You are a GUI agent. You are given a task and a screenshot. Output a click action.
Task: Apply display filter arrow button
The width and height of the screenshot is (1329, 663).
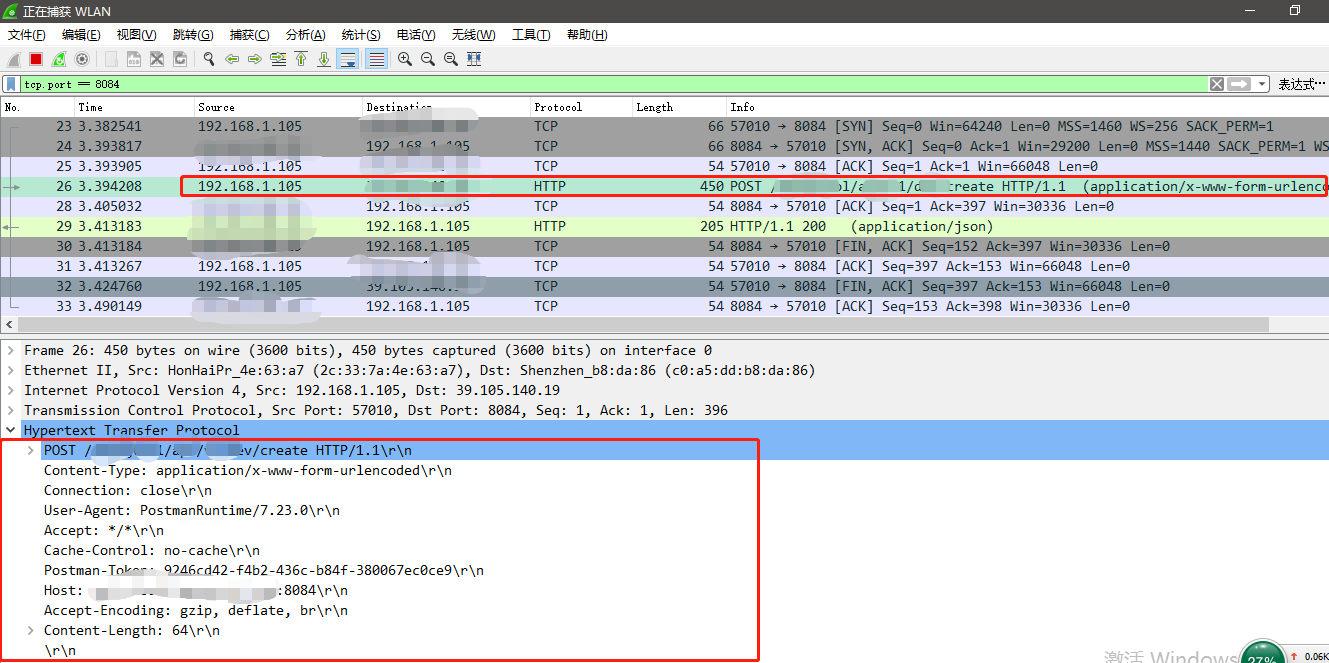click(x=1239, y=85)
